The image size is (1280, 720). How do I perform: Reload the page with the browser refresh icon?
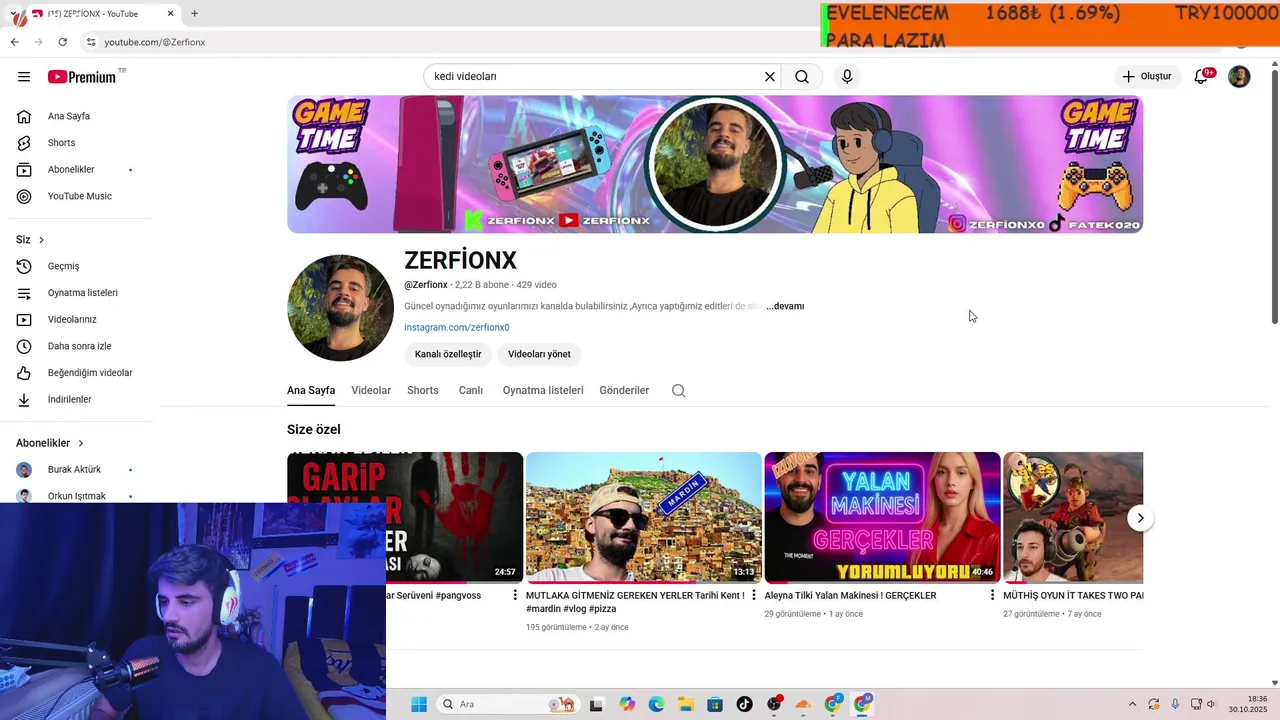point(62,42)
